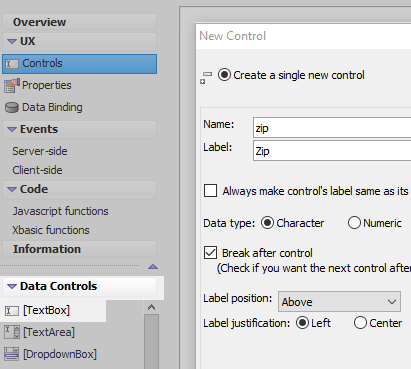Open the Label position dropdown
Image resolution: width=411 pixels, height=369 pixels.
click(339, 302)
